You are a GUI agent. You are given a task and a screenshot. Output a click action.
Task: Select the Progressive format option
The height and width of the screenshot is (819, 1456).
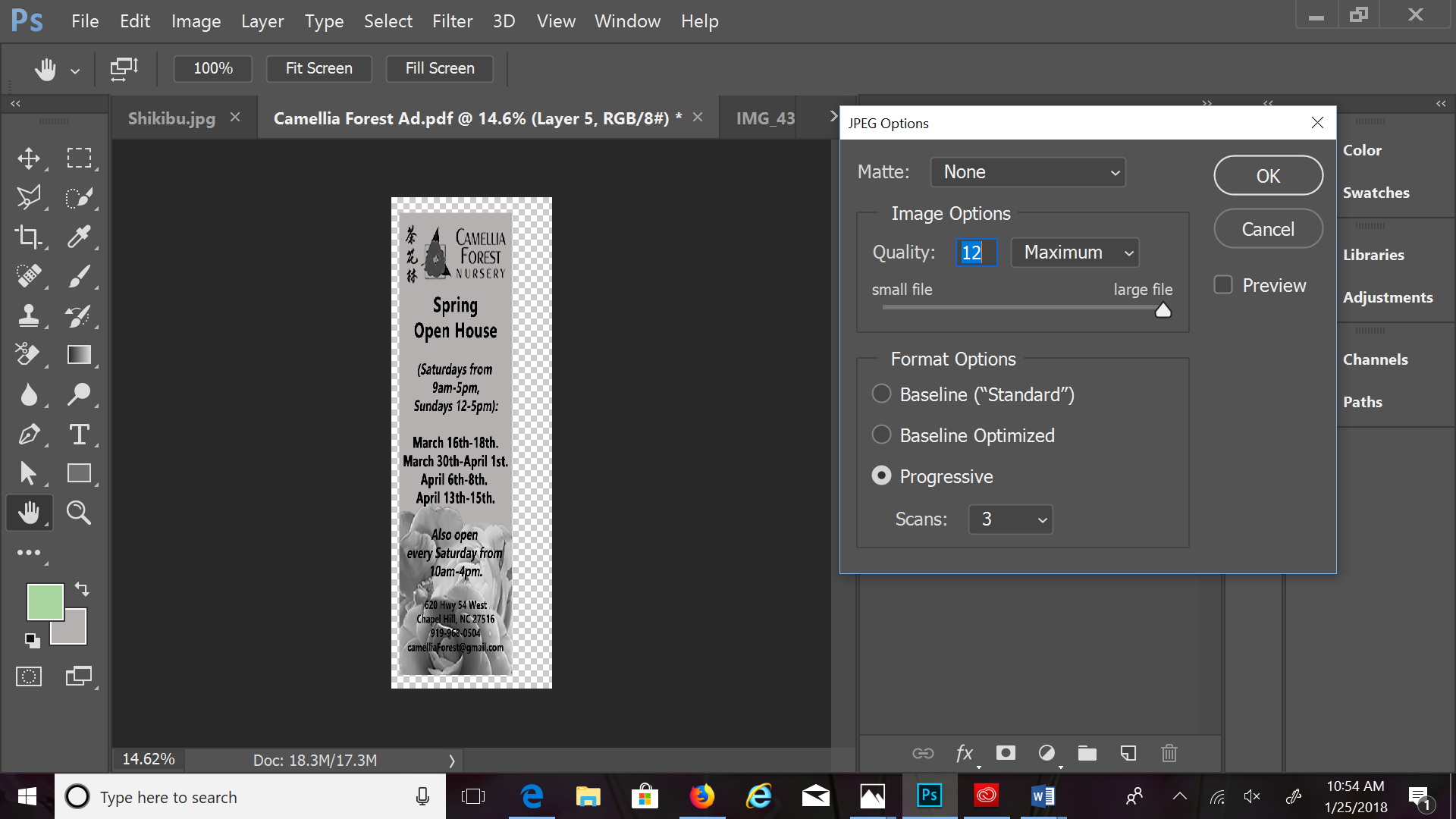tap(881, 476)
